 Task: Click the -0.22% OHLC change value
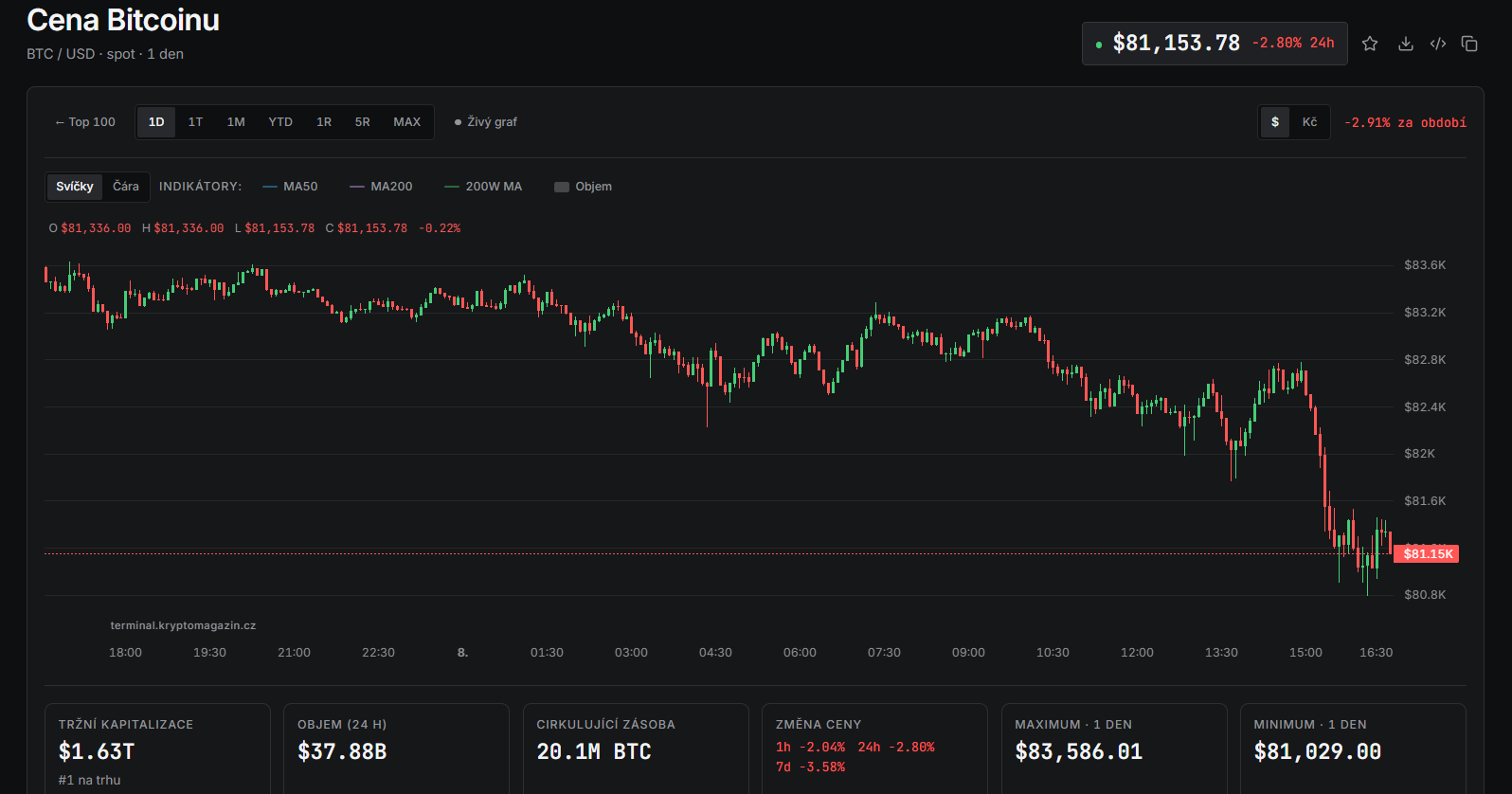tap(440, 228)
